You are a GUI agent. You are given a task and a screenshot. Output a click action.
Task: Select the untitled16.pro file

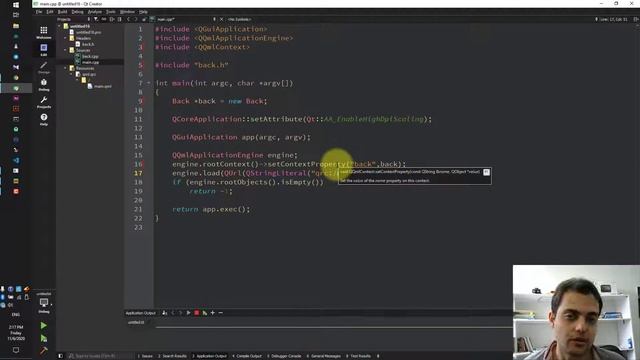[88, 32]
